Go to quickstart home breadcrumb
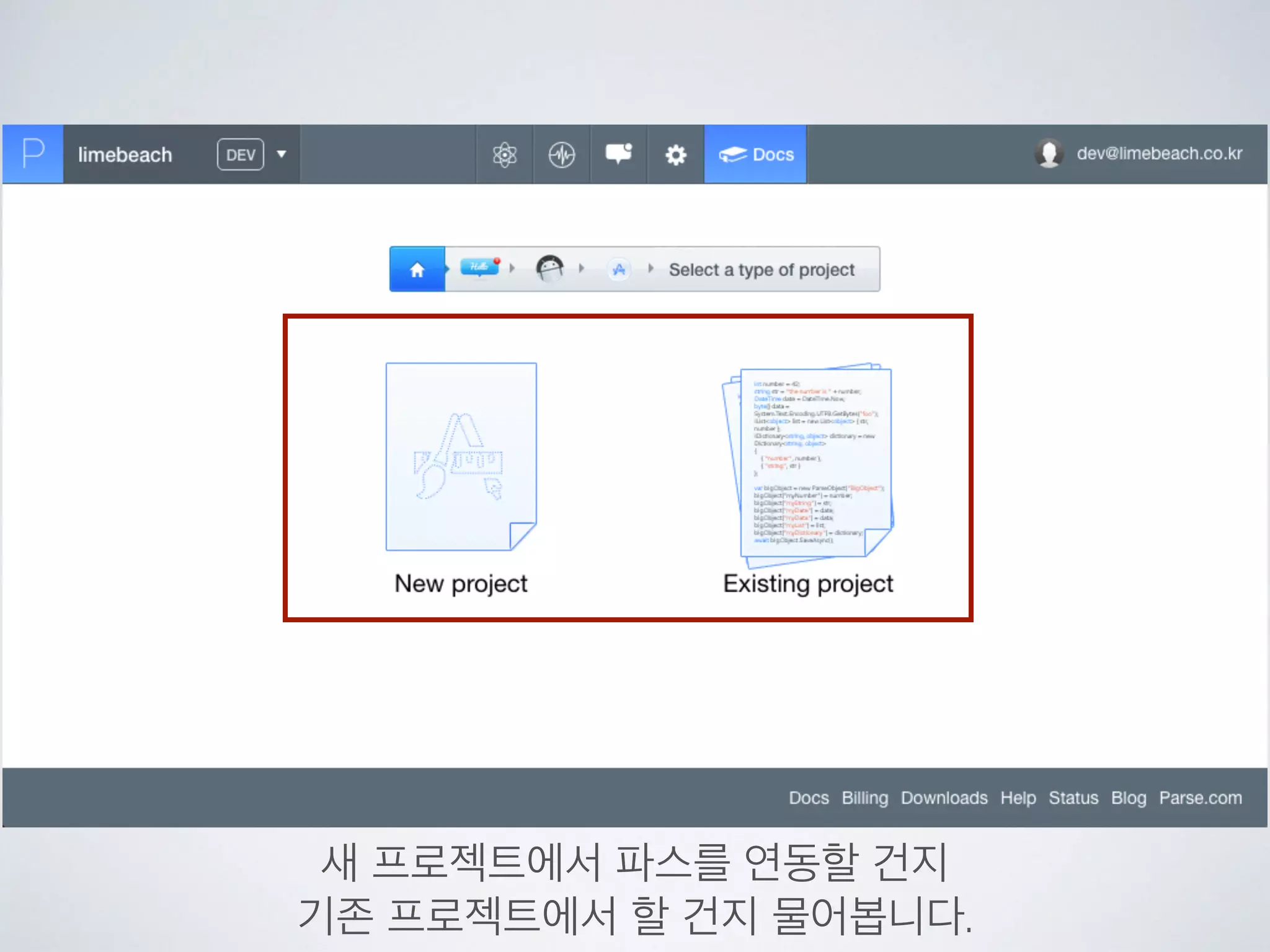1270x952 pixels. (417, 269)
